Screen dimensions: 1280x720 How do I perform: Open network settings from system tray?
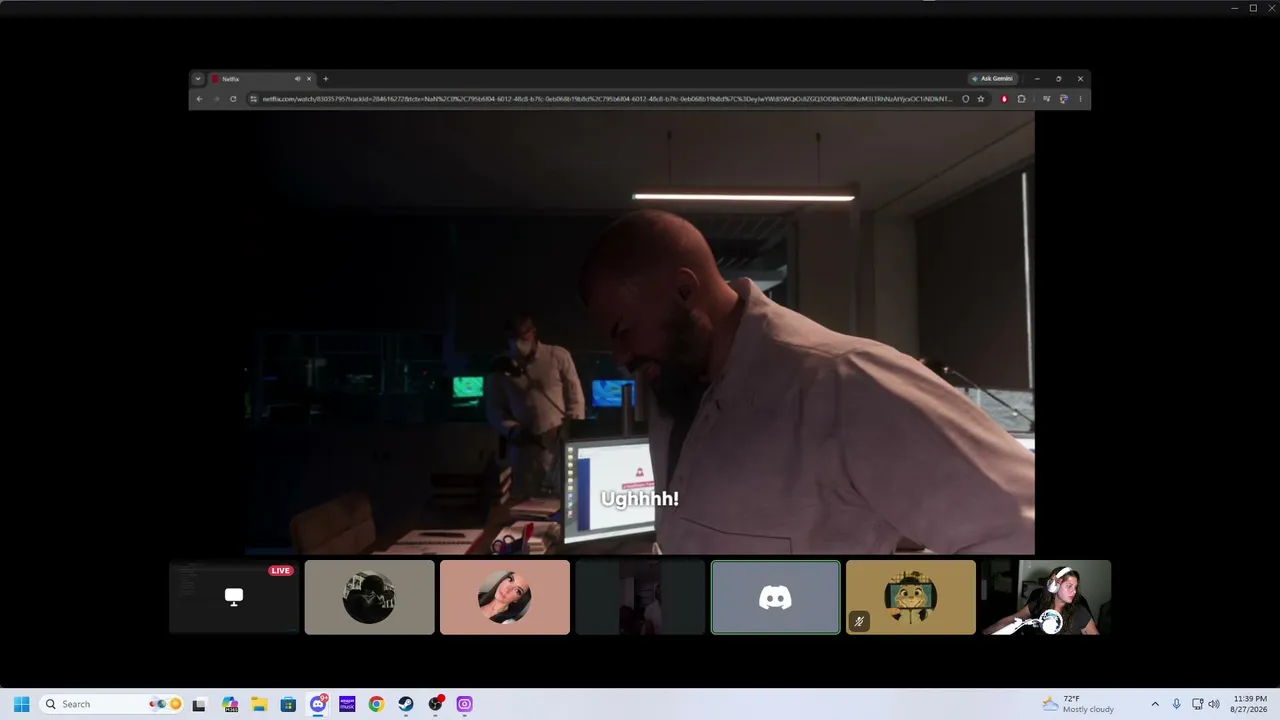click(1197, 704)
